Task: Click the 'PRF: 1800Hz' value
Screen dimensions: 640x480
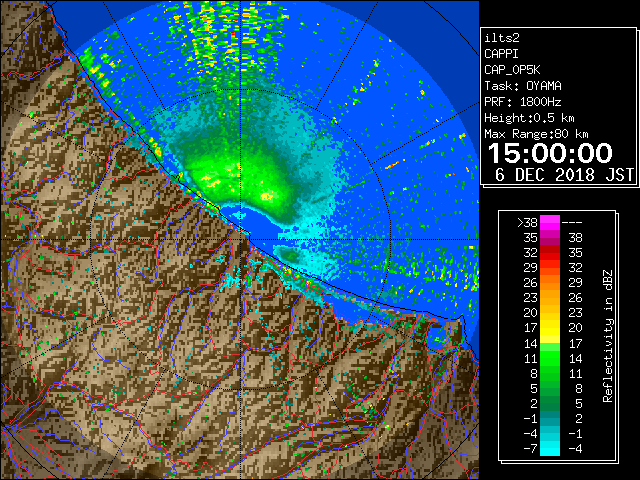Action: 523,102
